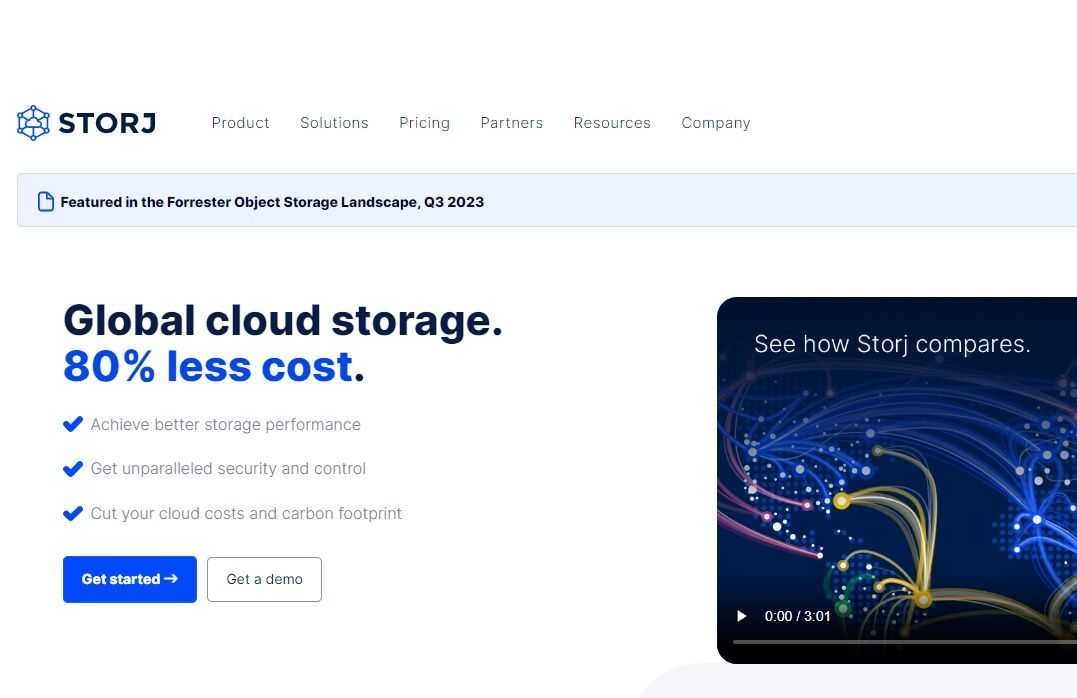
Task: Click the checkmark beside security and control bullet
Action: 72,468
